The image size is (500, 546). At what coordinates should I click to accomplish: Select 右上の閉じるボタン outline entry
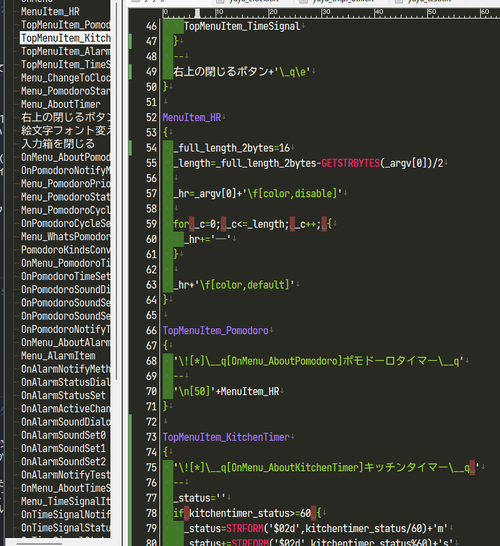coord(65,117)
